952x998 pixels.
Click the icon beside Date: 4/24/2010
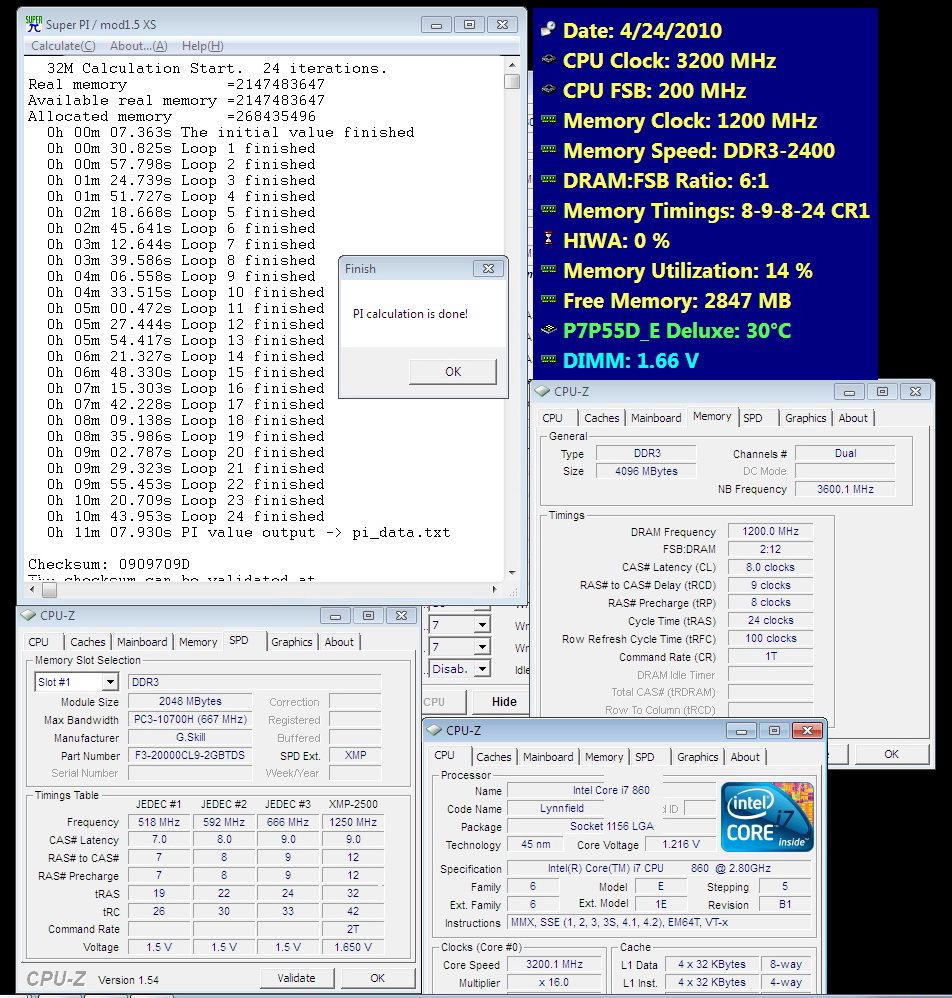point(548,29)
